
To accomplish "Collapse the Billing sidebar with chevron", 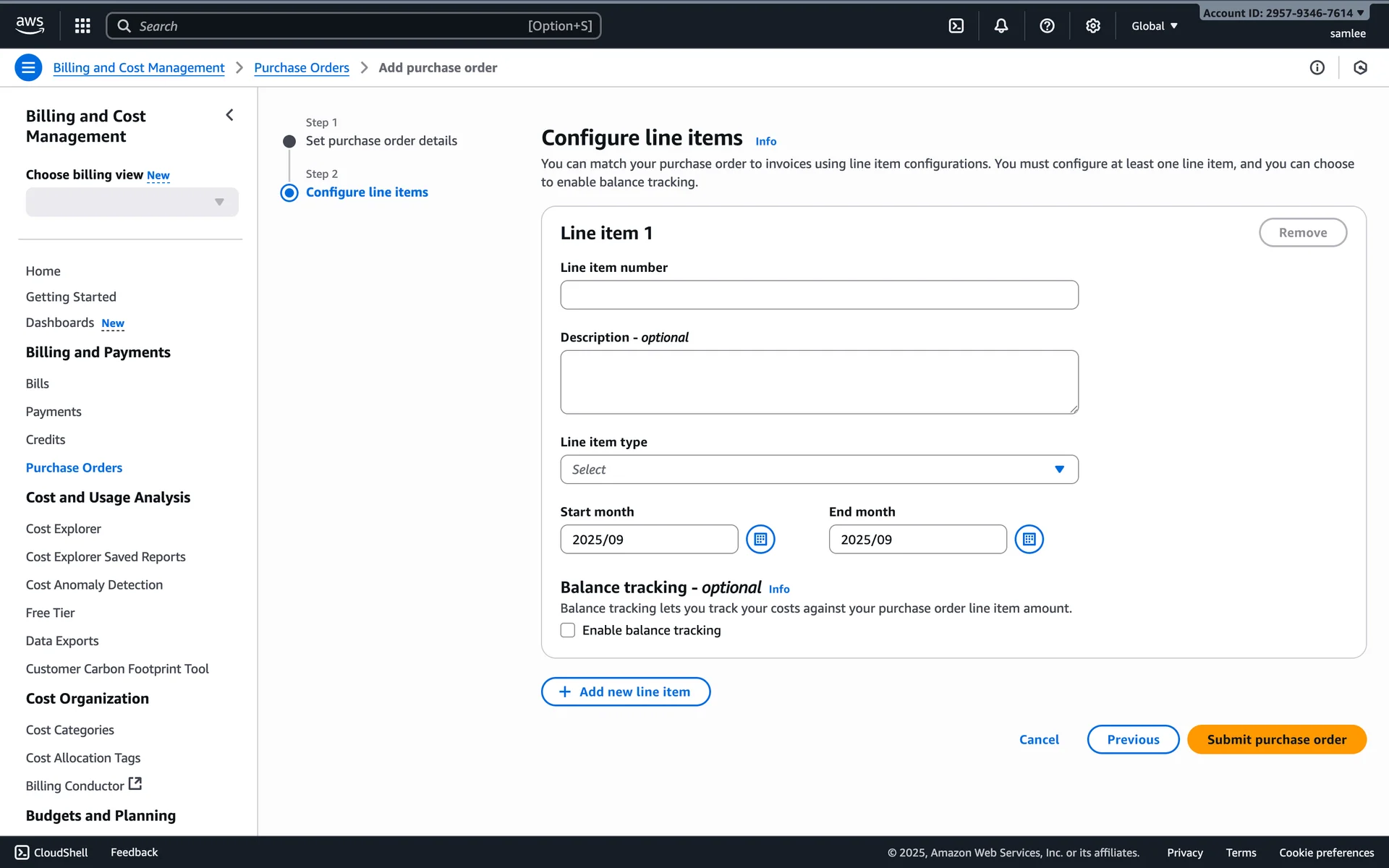I will [x=229, y=115].
